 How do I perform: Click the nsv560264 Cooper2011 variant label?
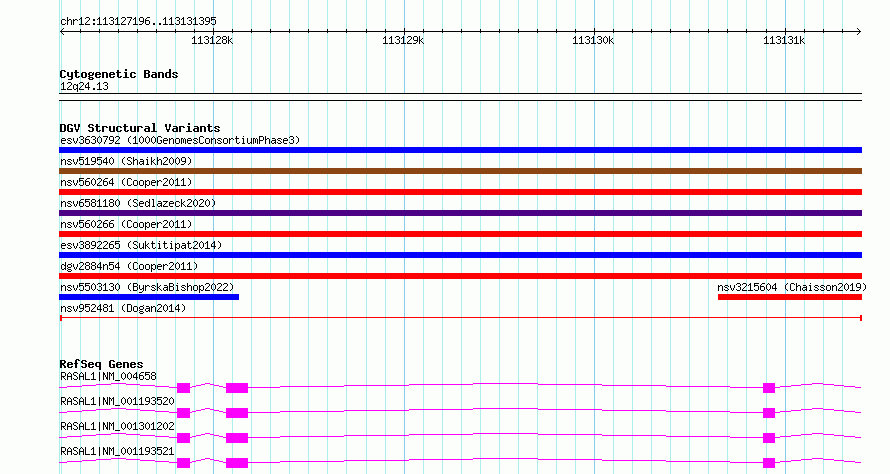coord(126,182)
